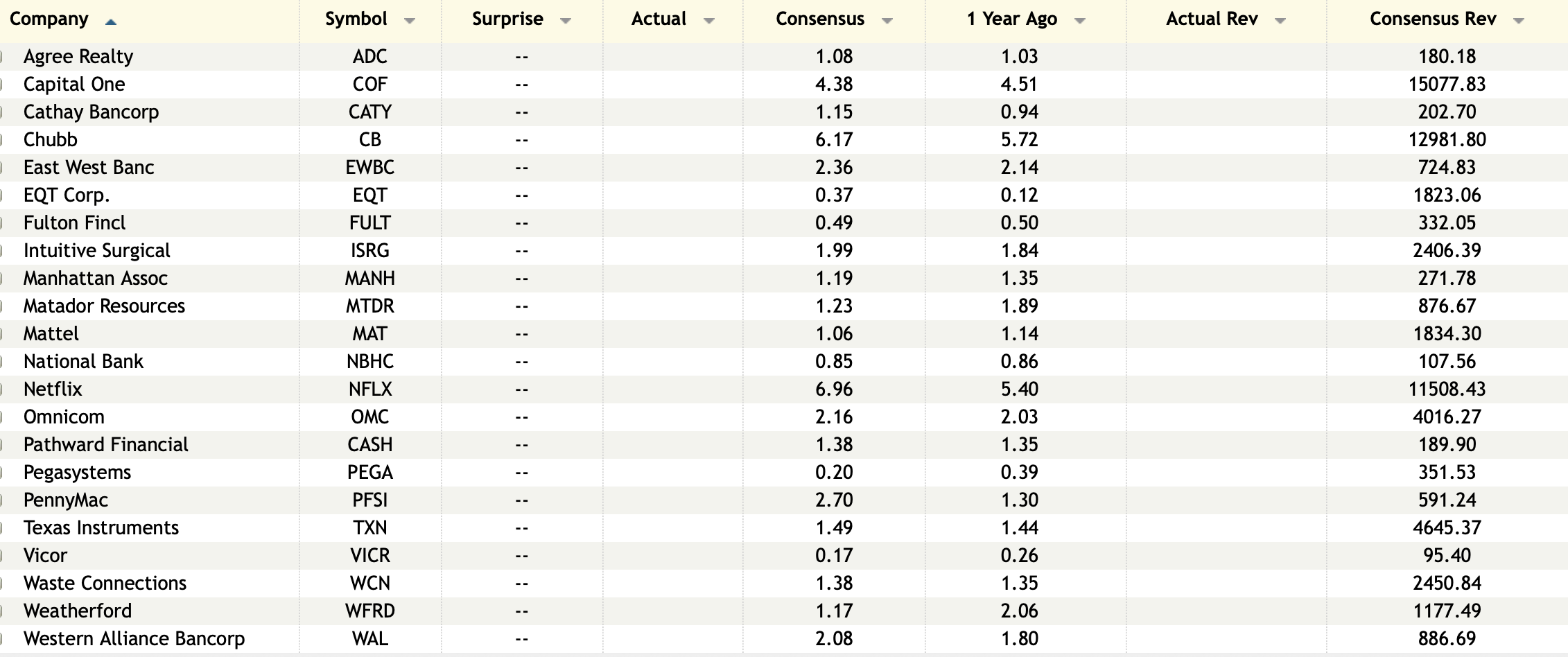Screen dimensions: 1568x657
Task: Open the OMC ticker symbol
Action: click(370, 417)
